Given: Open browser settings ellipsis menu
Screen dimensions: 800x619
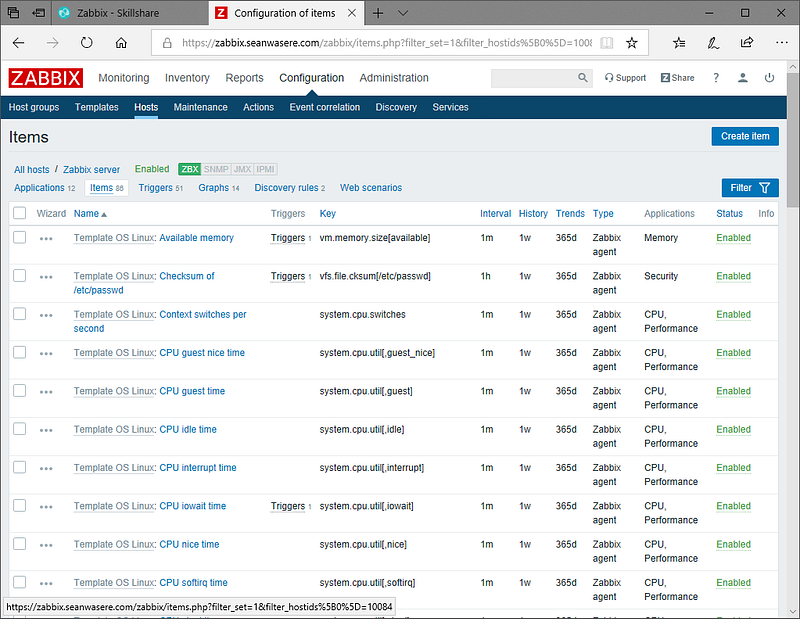Looking at the screenshot, I should 782,43.
